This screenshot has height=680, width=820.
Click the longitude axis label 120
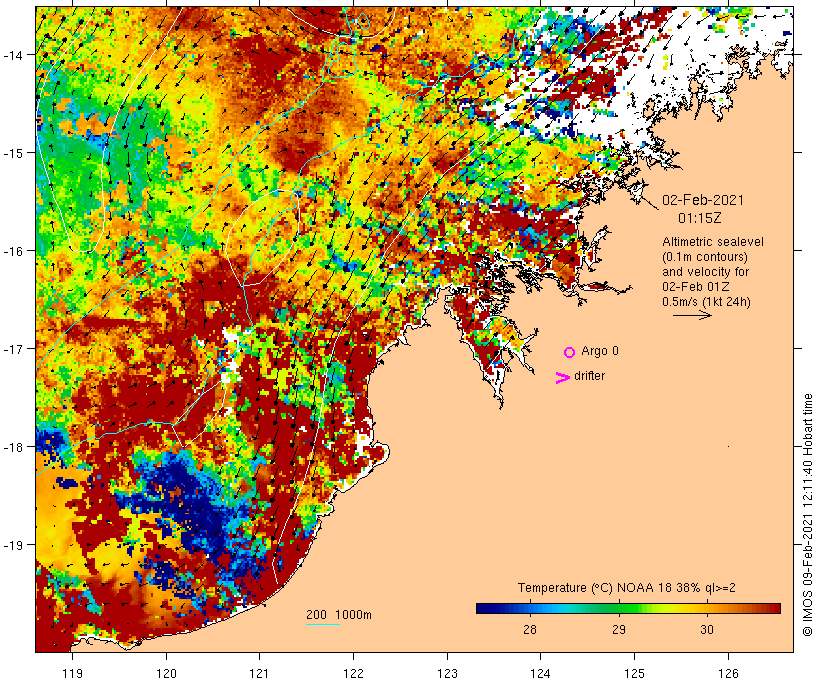tap(166, 673)
